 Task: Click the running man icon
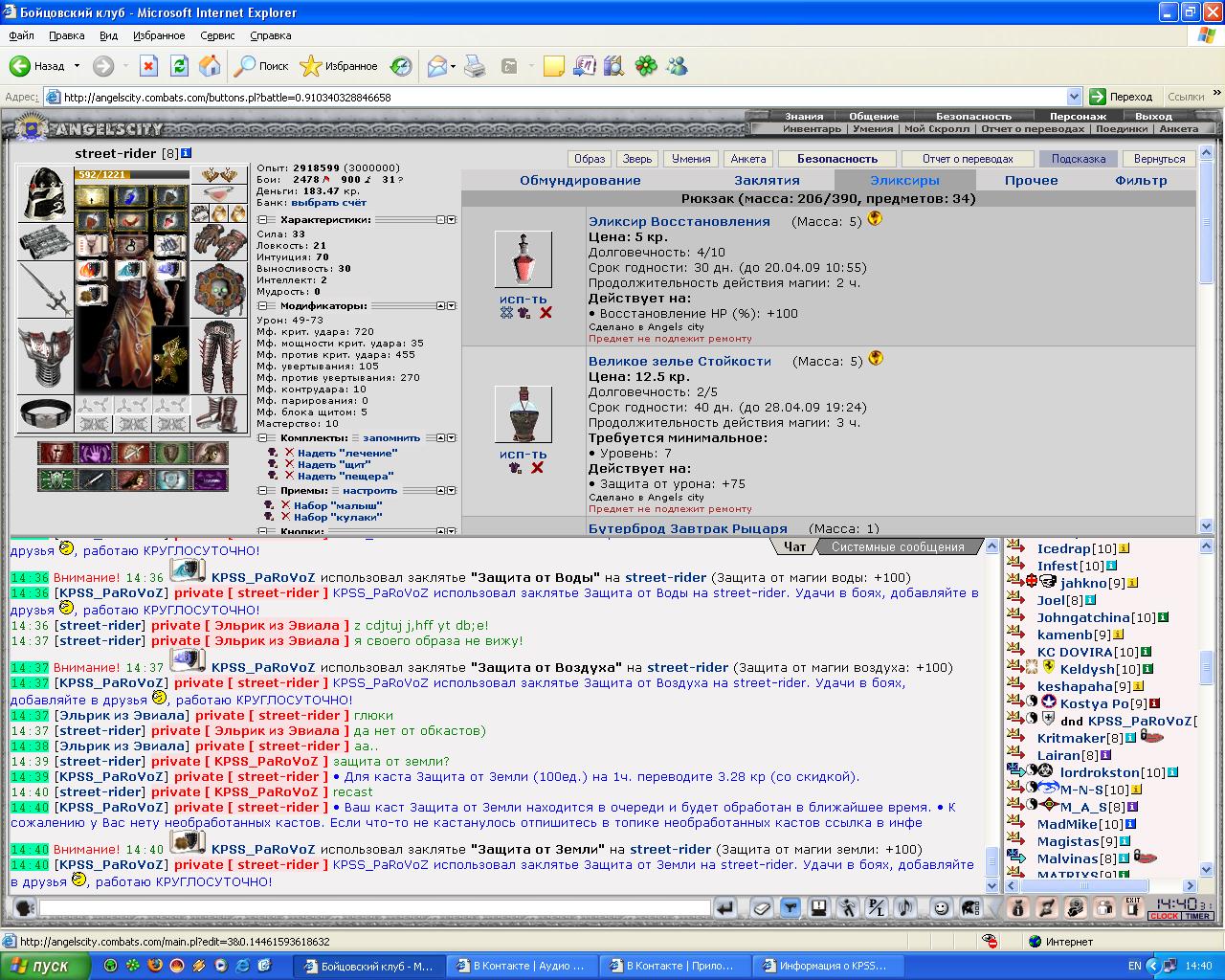click(x=848, y=907)
